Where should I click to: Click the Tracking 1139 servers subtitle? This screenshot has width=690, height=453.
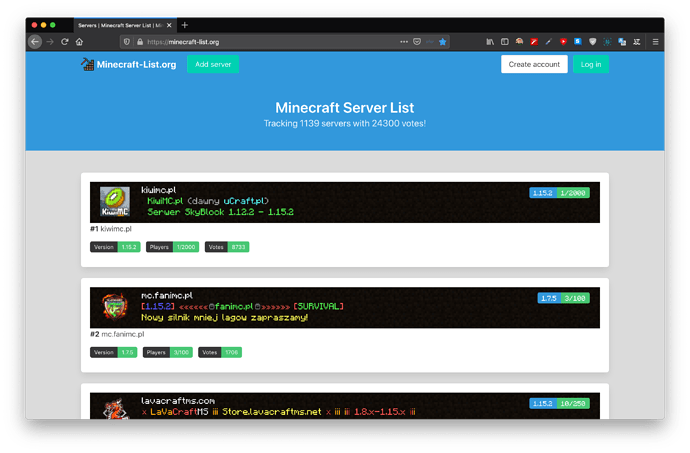click(345, 124)
